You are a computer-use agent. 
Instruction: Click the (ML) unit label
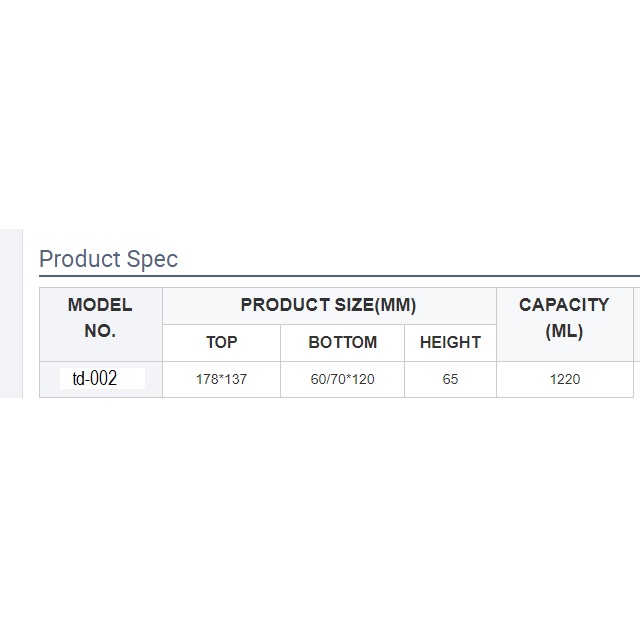coord(564,331)
